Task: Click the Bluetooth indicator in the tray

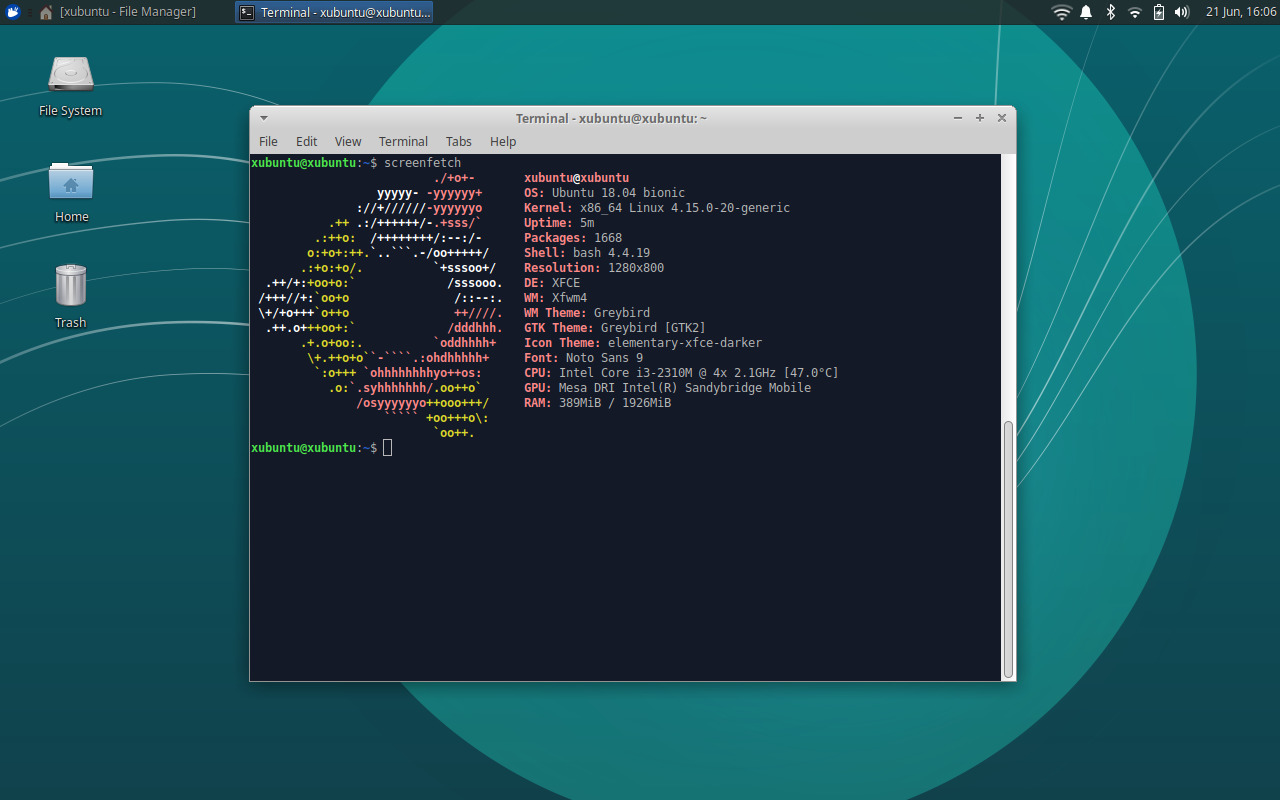Action: point(1112,12)
